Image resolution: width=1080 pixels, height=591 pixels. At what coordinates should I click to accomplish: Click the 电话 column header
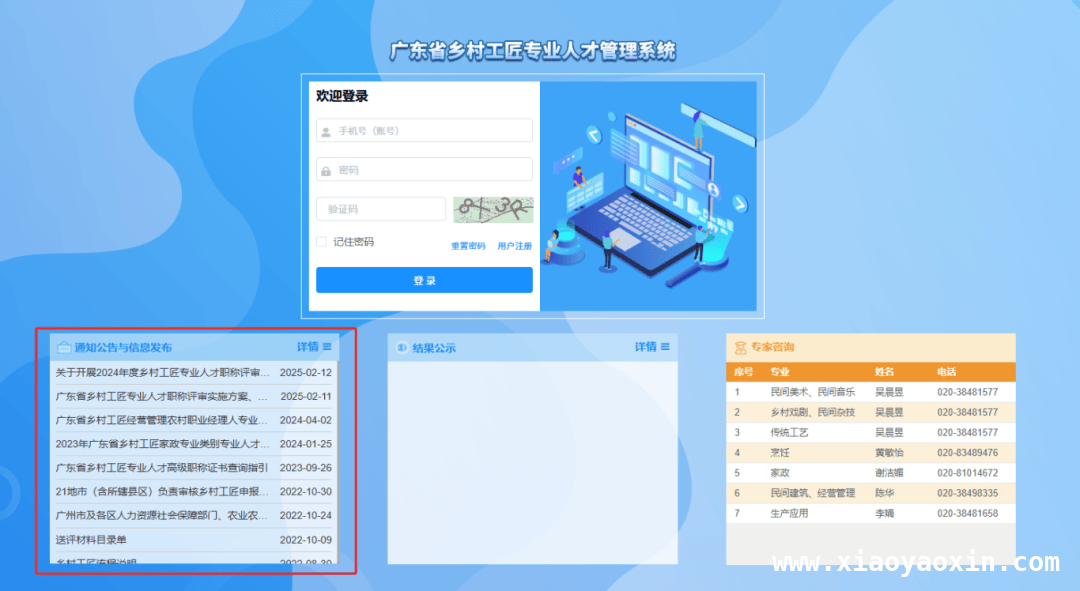coord(946,372)
